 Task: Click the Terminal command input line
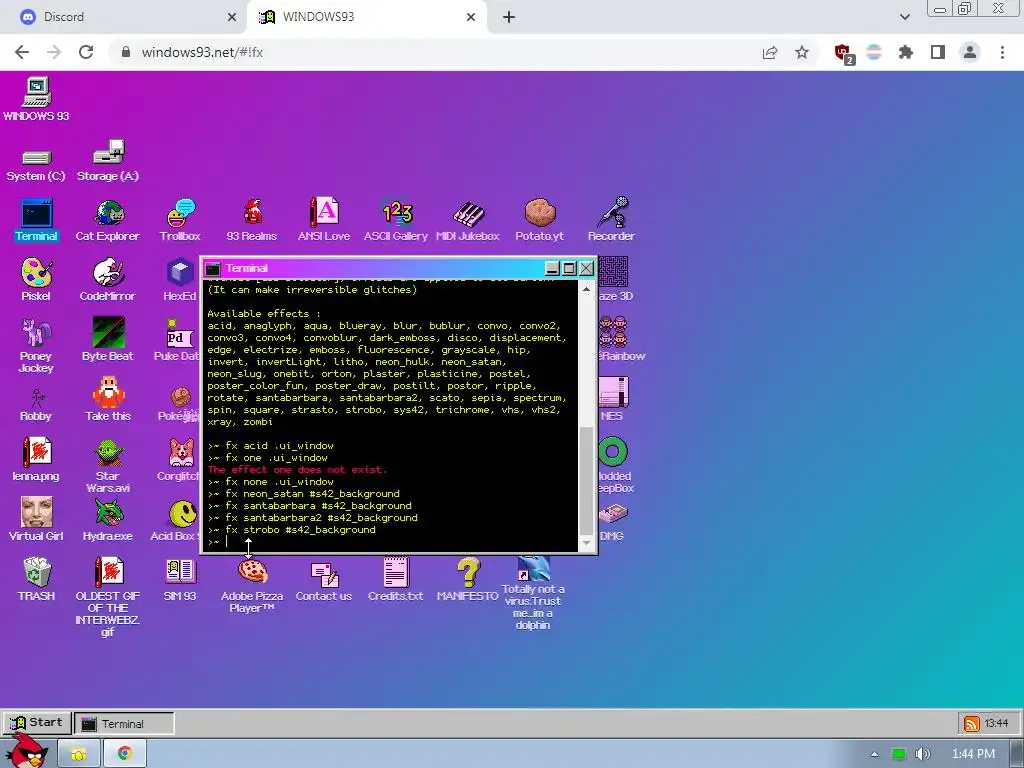tap(392, 541)
